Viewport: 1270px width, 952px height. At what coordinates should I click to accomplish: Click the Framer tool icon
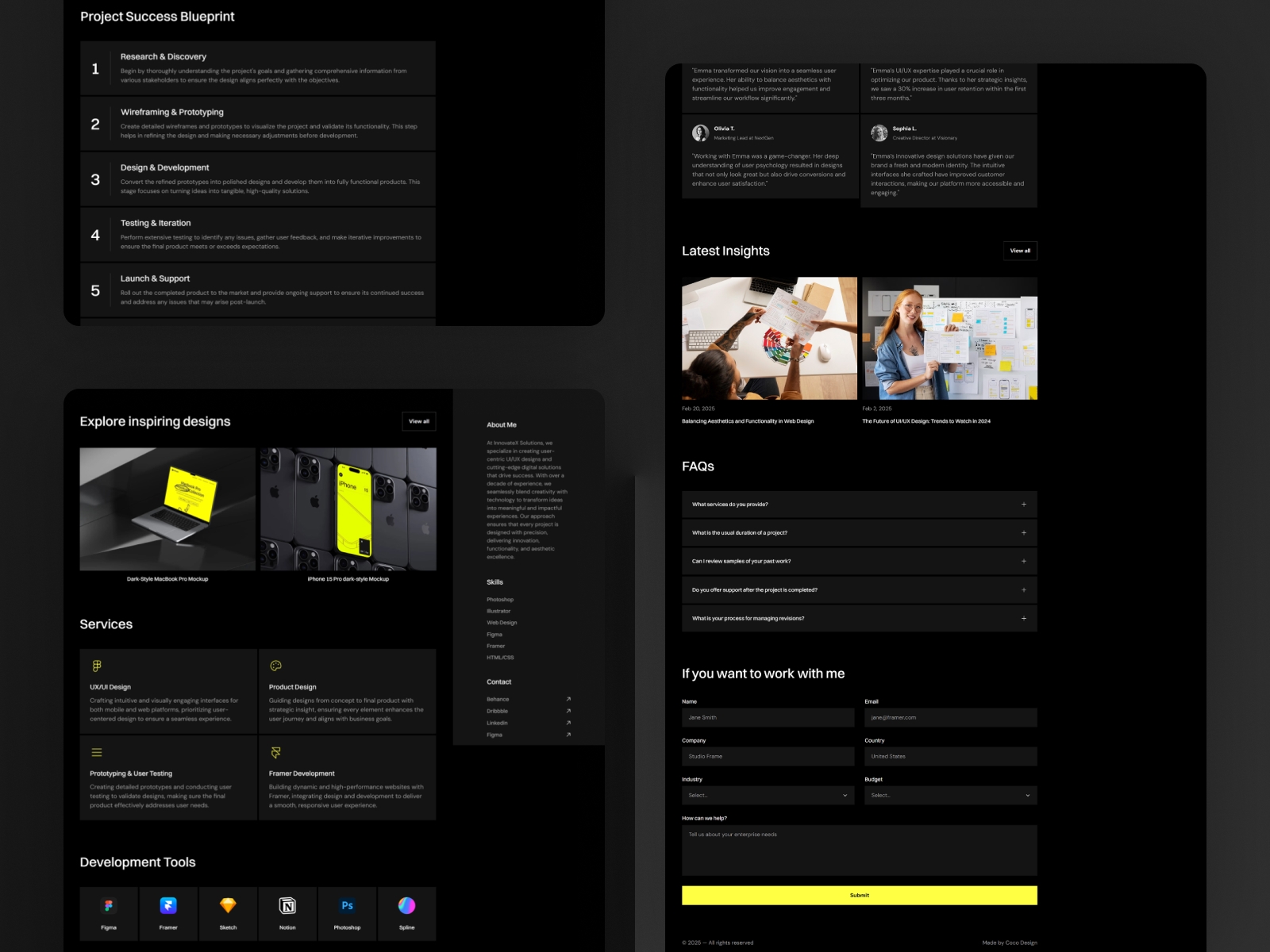click(167, 904)
